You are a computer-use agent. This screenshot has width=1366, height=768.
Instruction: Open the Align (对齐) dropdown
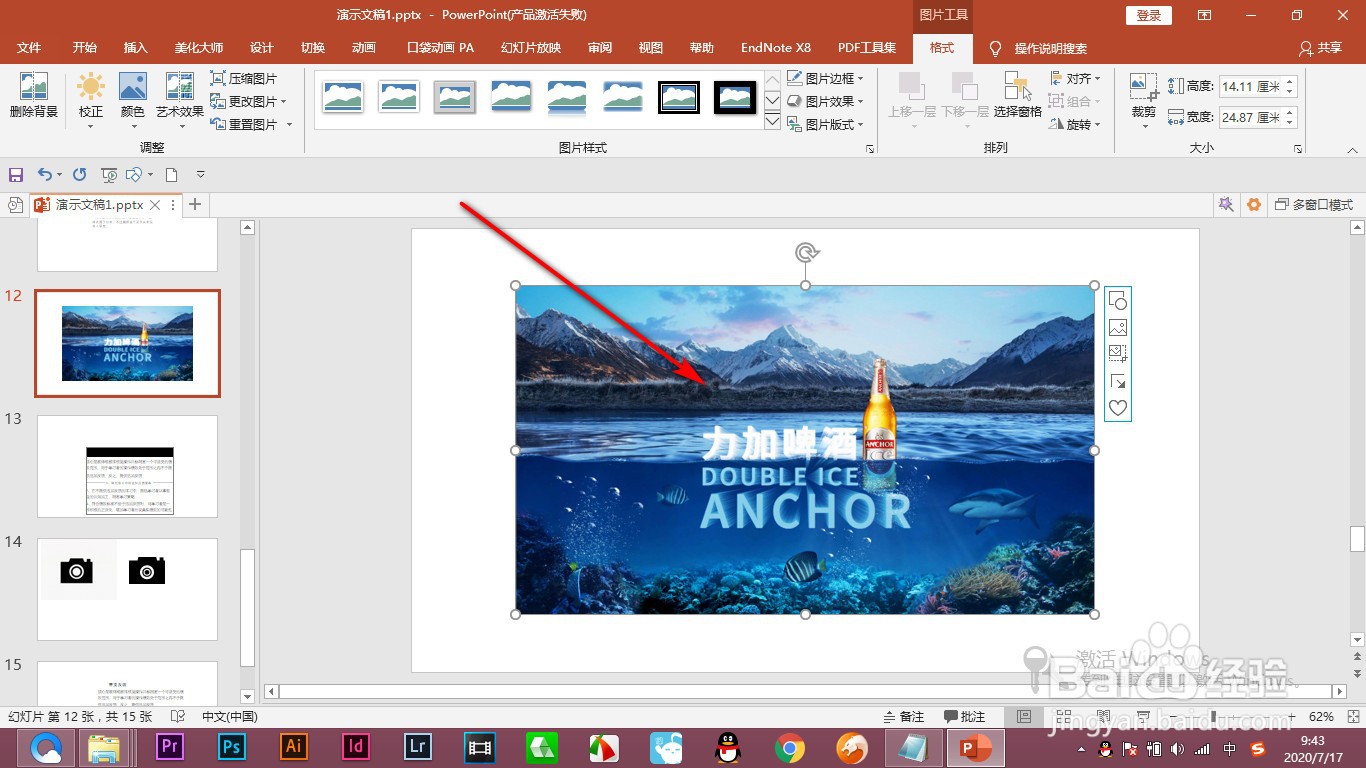coord(1076,78)
